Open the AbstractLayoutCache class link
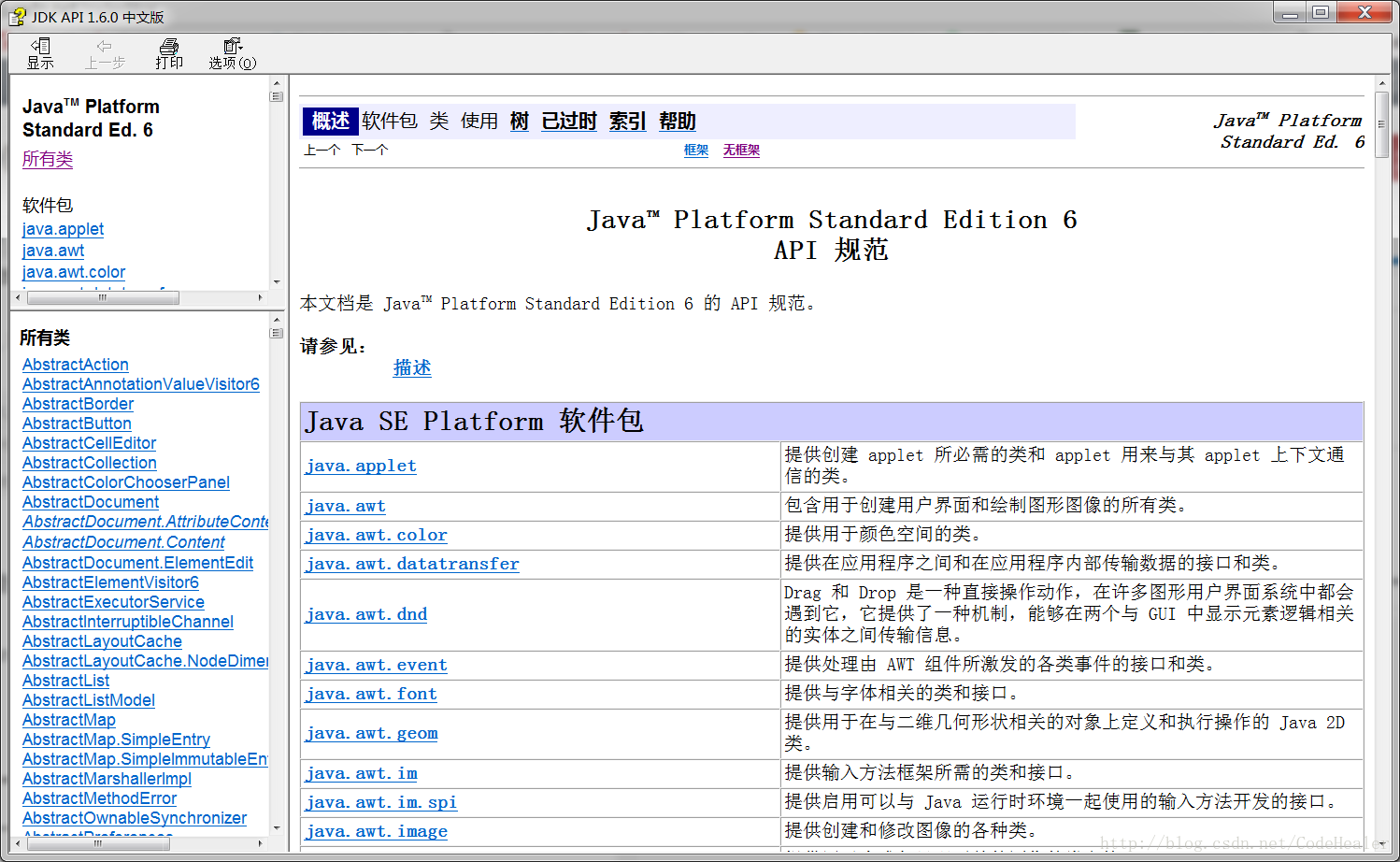1400x862 pixels. (x=102, y=641)
